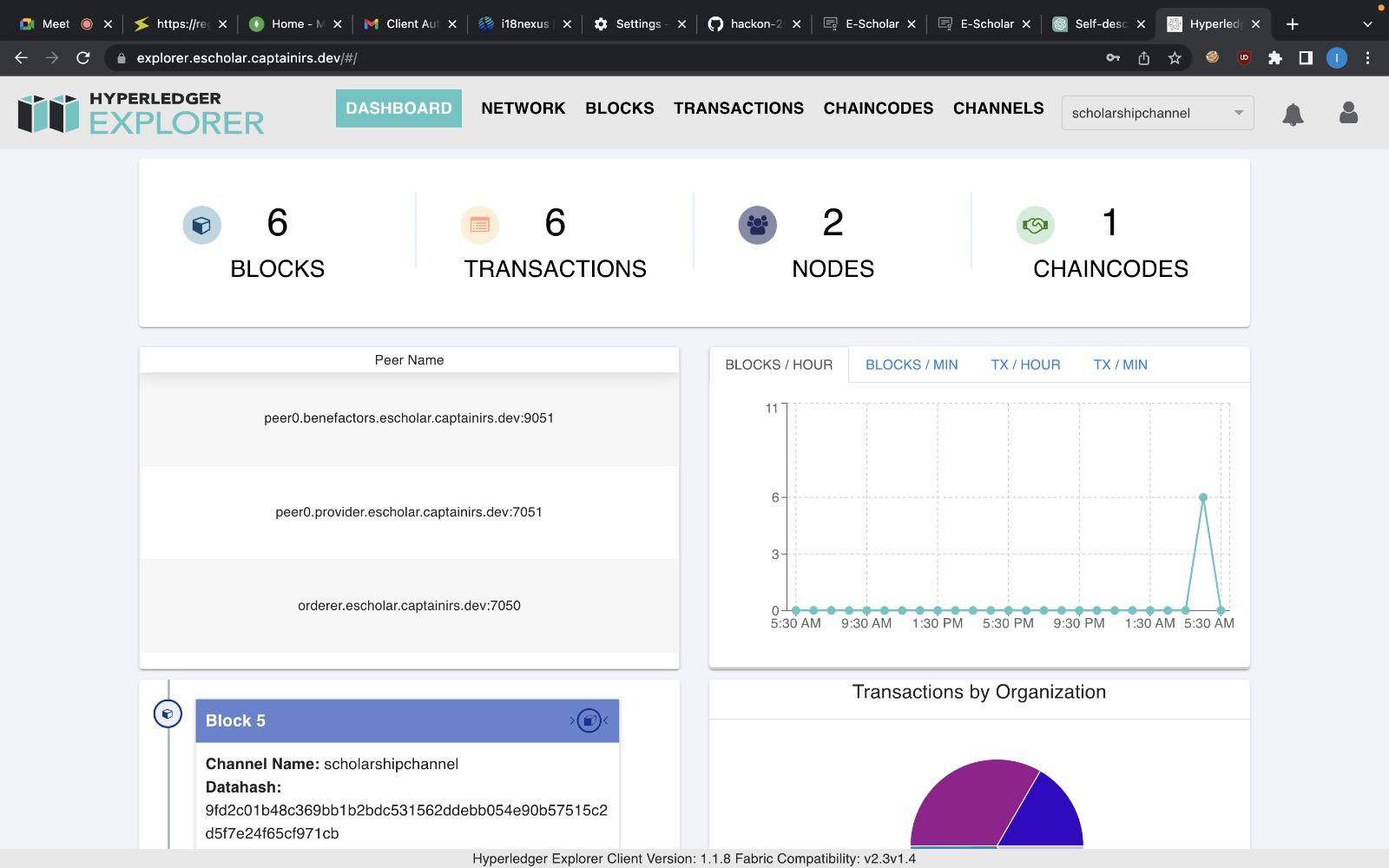Click the password key icon in address bar
Image resolution: width=1389 pixels, height=868 pixels.
click(1113, 58)
